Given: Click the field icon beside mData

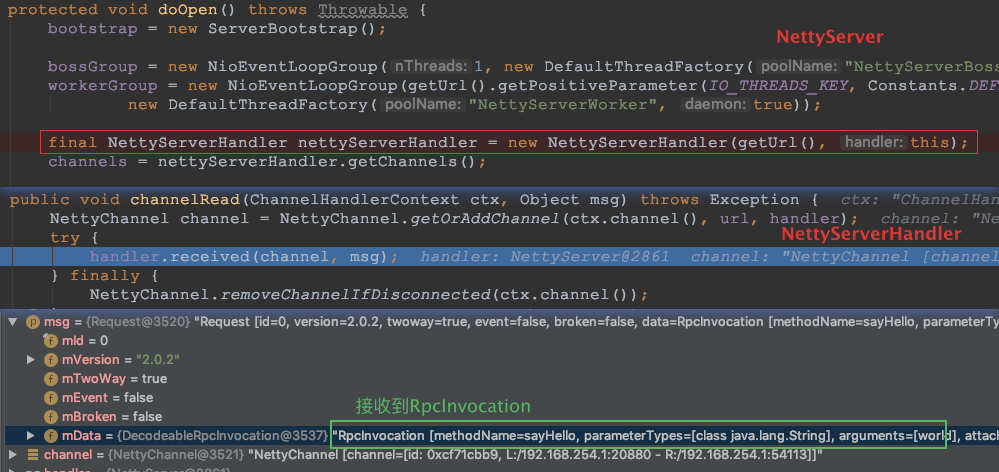Looking at the screenshot, I should 50,436.
